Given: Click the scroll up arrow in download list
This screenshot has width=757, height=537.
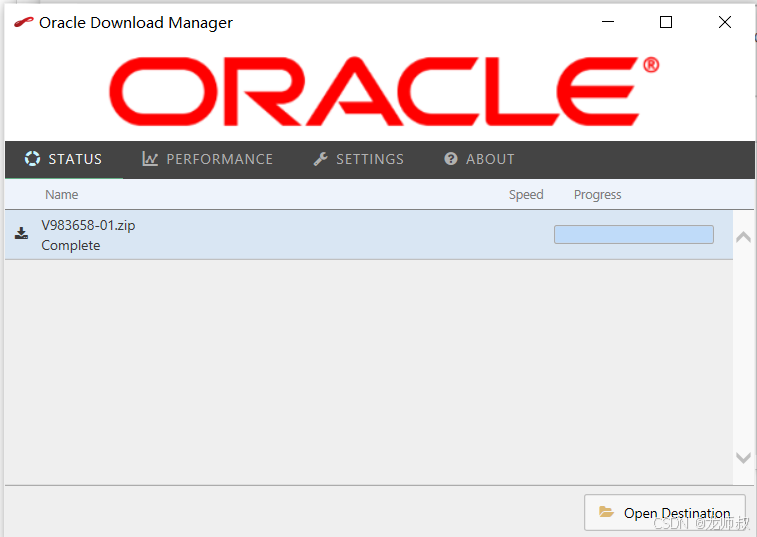Looking at the screenshot, I should 743,237.
